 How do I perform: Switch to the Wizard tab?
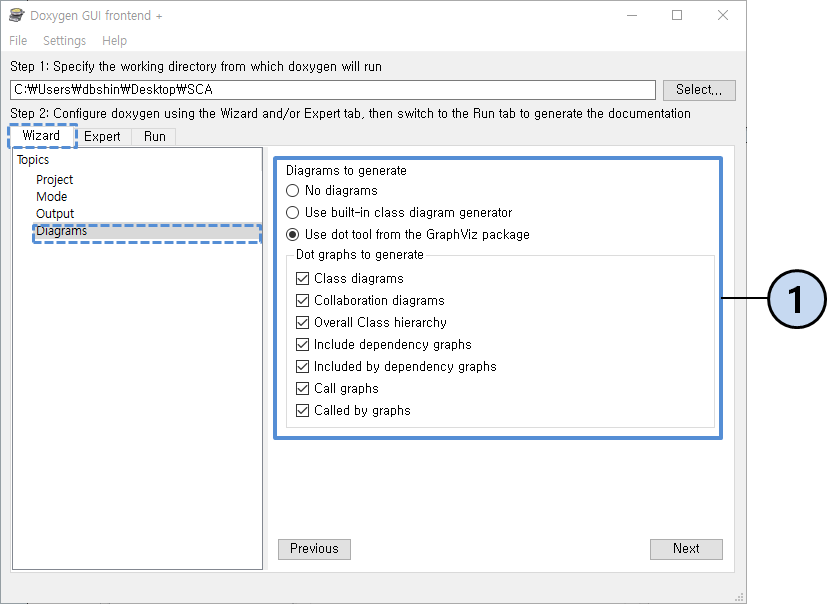41,136
